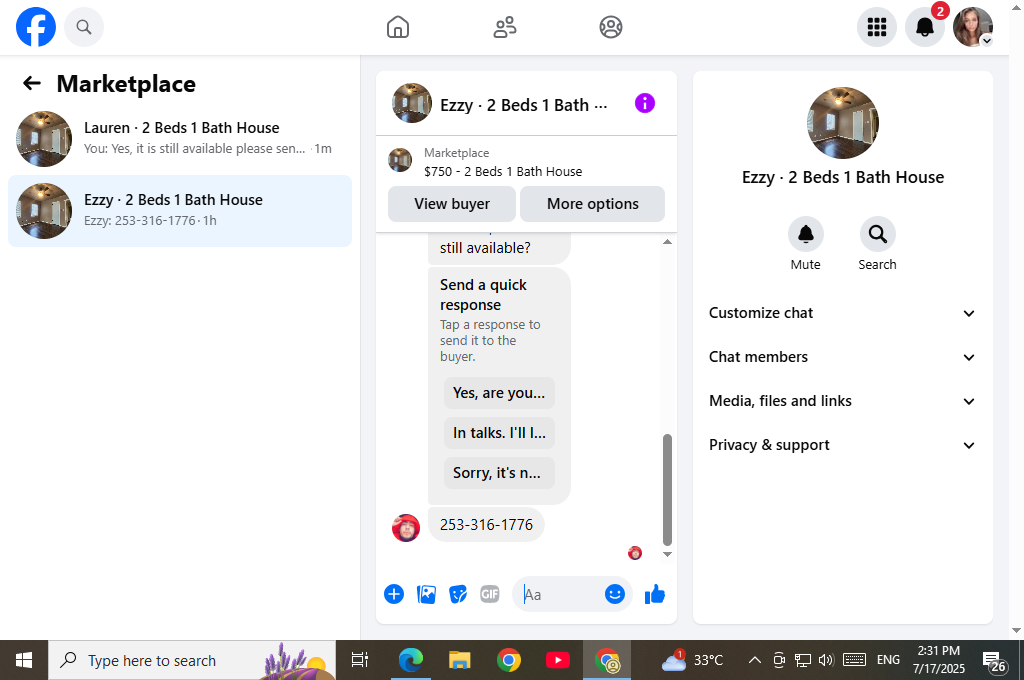Open Task View on taskbar
The image size is (1024, 680).
[359, 660]
